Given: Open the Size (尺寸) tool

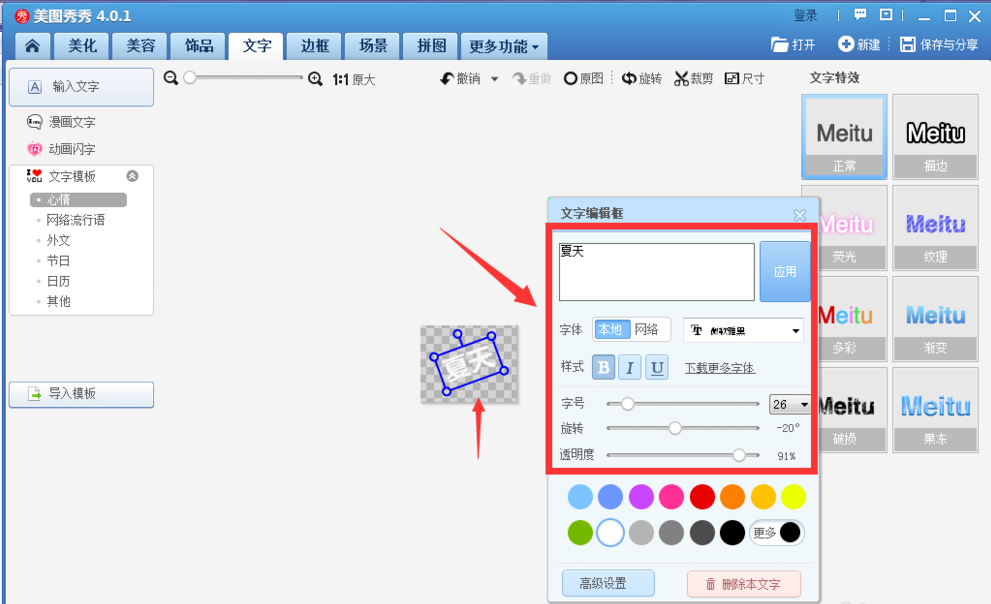Looking at the screenshot, I should pyautogui.click(x=744, y=78).
